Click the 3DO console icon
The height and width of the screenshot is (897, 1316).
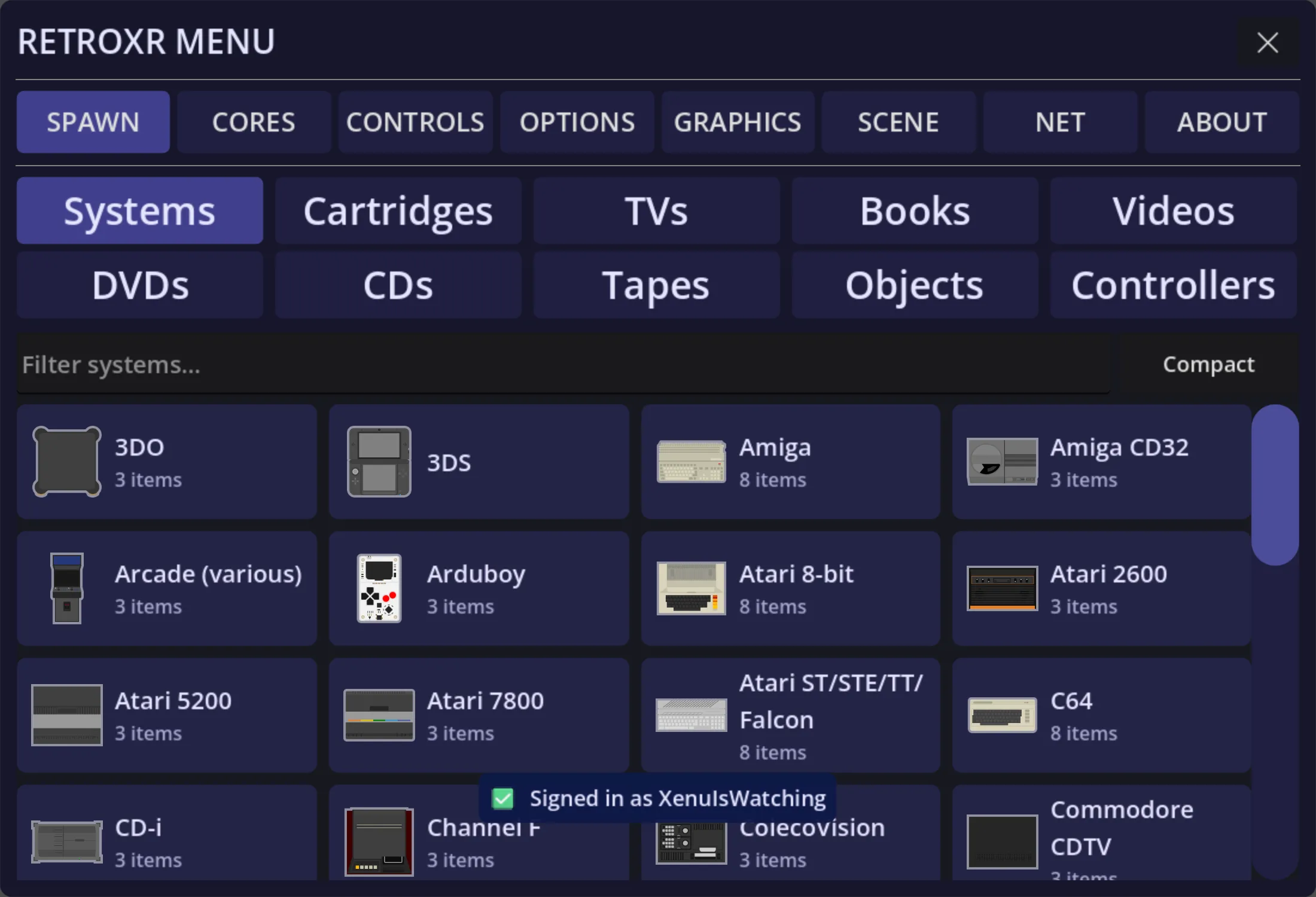pyautogui.click(x=66, y=462)
